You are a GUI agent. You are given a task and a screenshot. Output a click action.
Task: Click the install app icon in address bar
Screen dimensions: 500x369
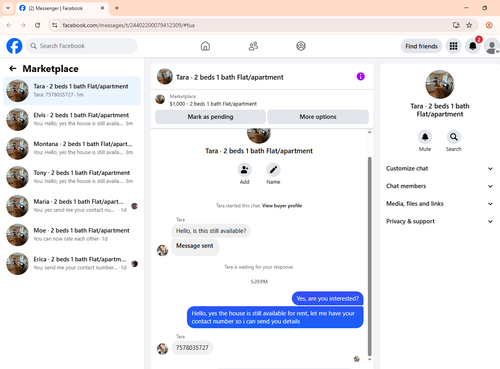click(x=456, y=25)
